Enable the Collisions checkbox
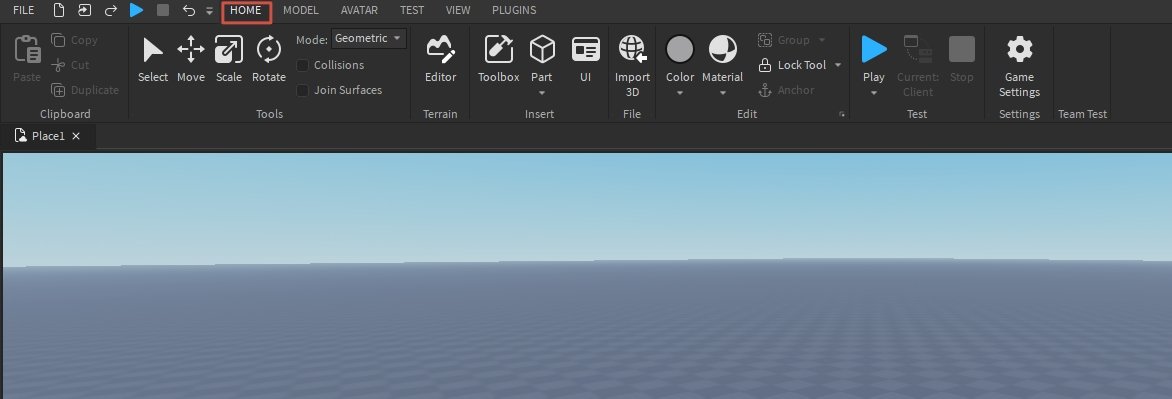Screen dimensions: 1172x399 [x=303, y=65]
